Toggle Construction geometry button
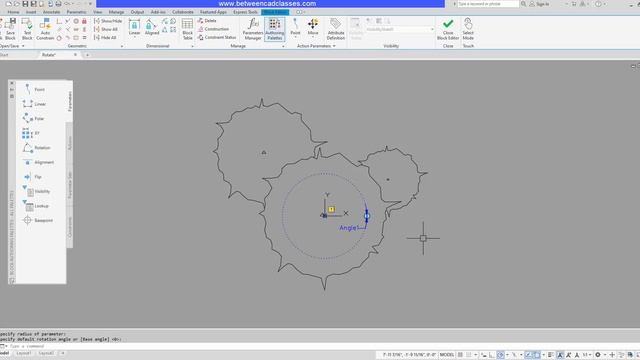Image resolution: width=640 pixels, height=360 pixels. click(x=213, y=29)
